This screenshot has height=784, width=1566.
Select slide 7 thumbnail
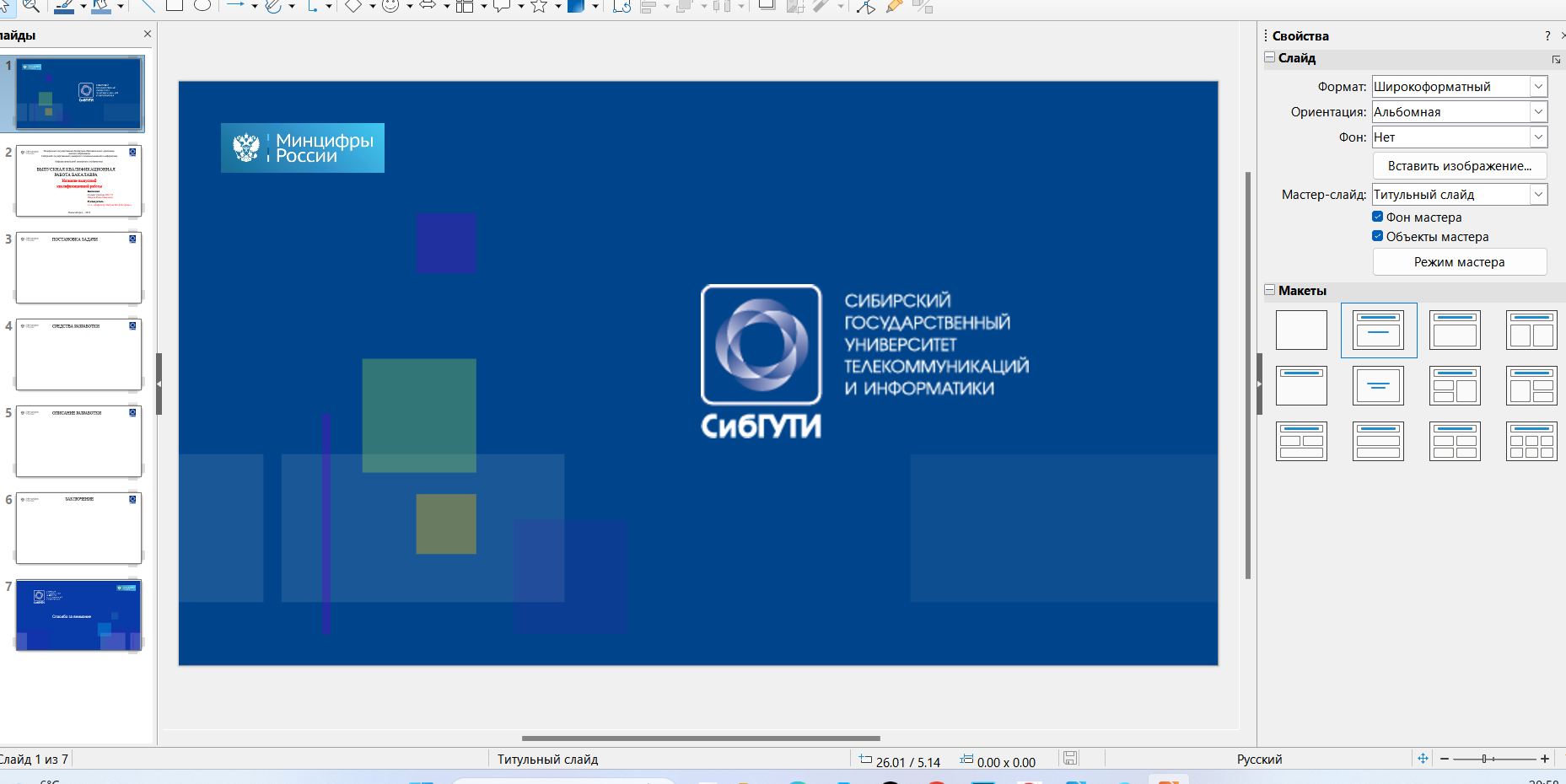78,615
